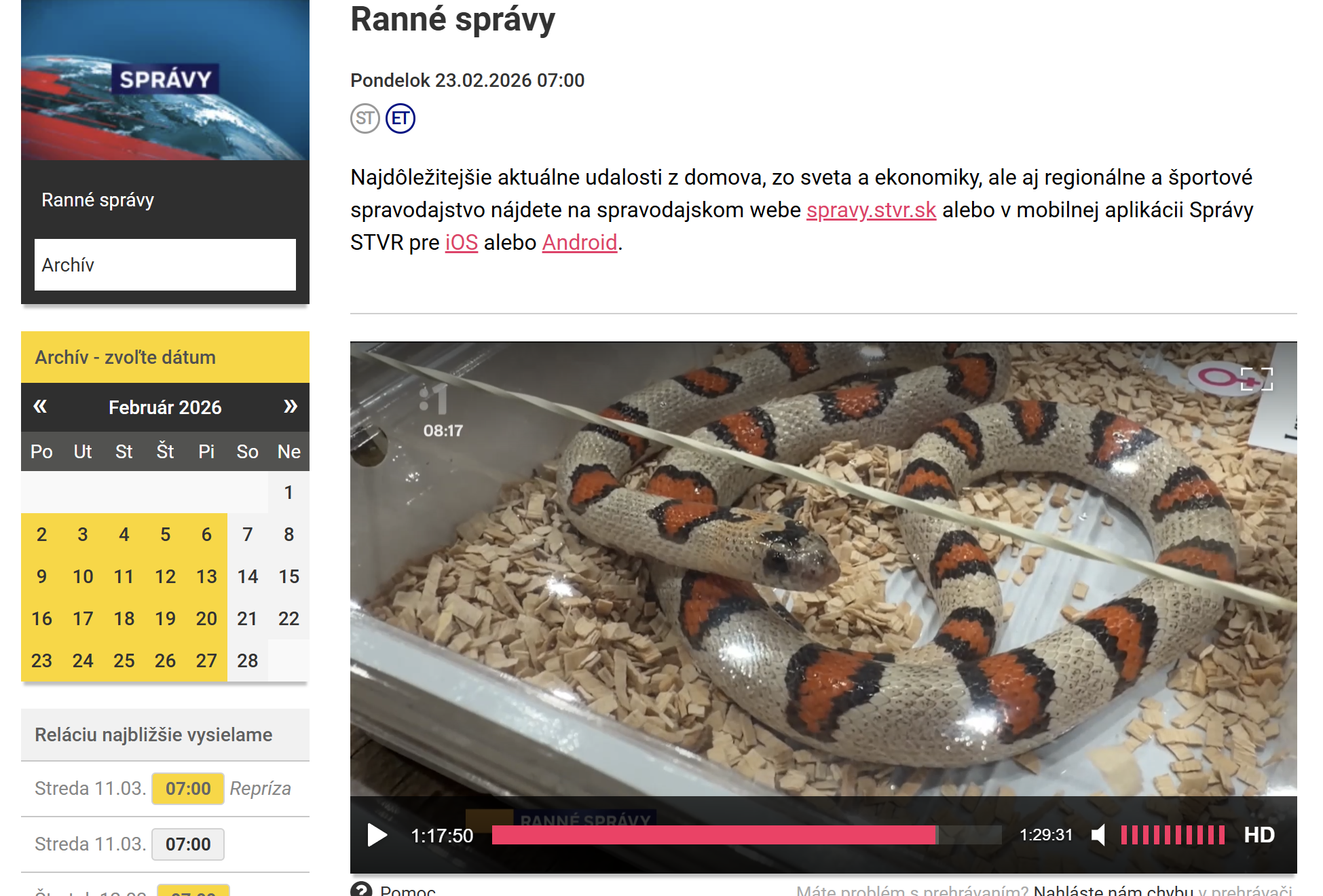Open the Android app link
Viewport: 1323px width, 896px height.
tap(580, 242)
